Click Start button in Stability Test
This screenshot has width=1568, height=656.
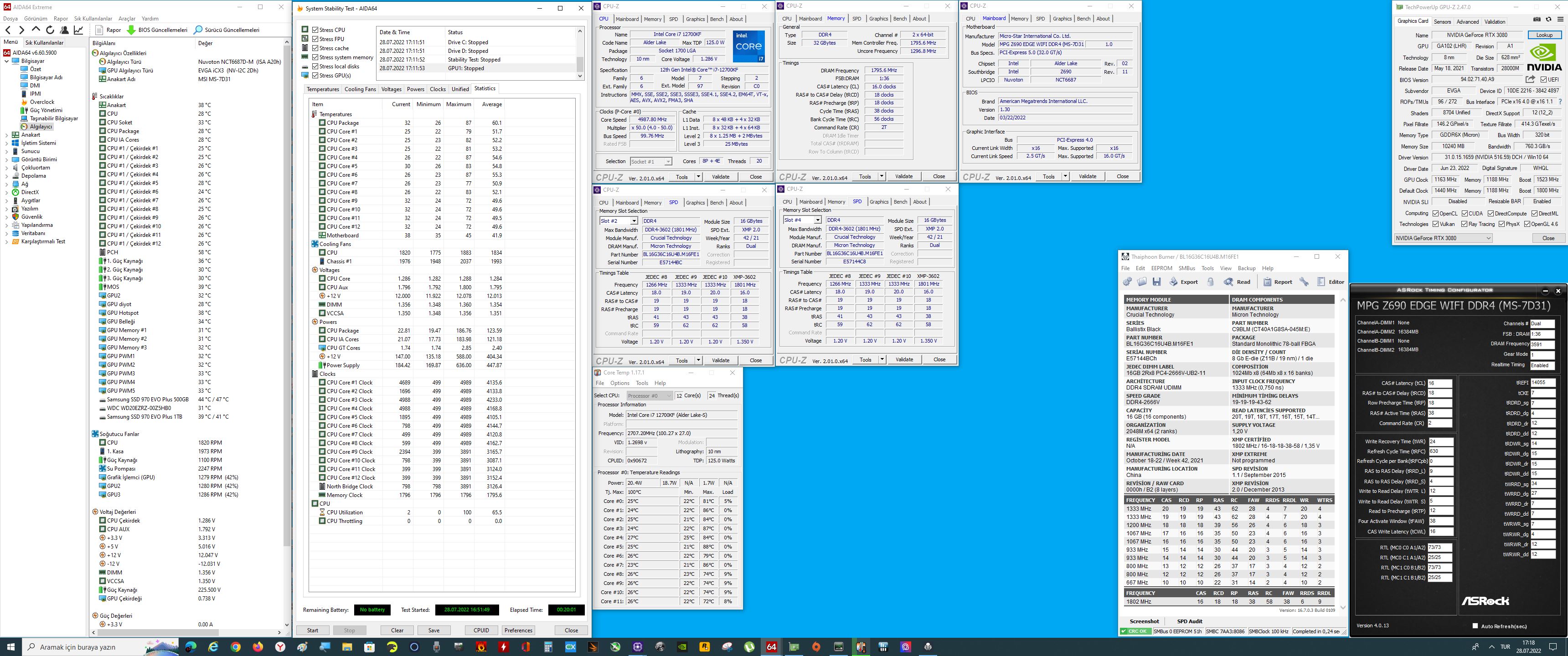(312, 630)
